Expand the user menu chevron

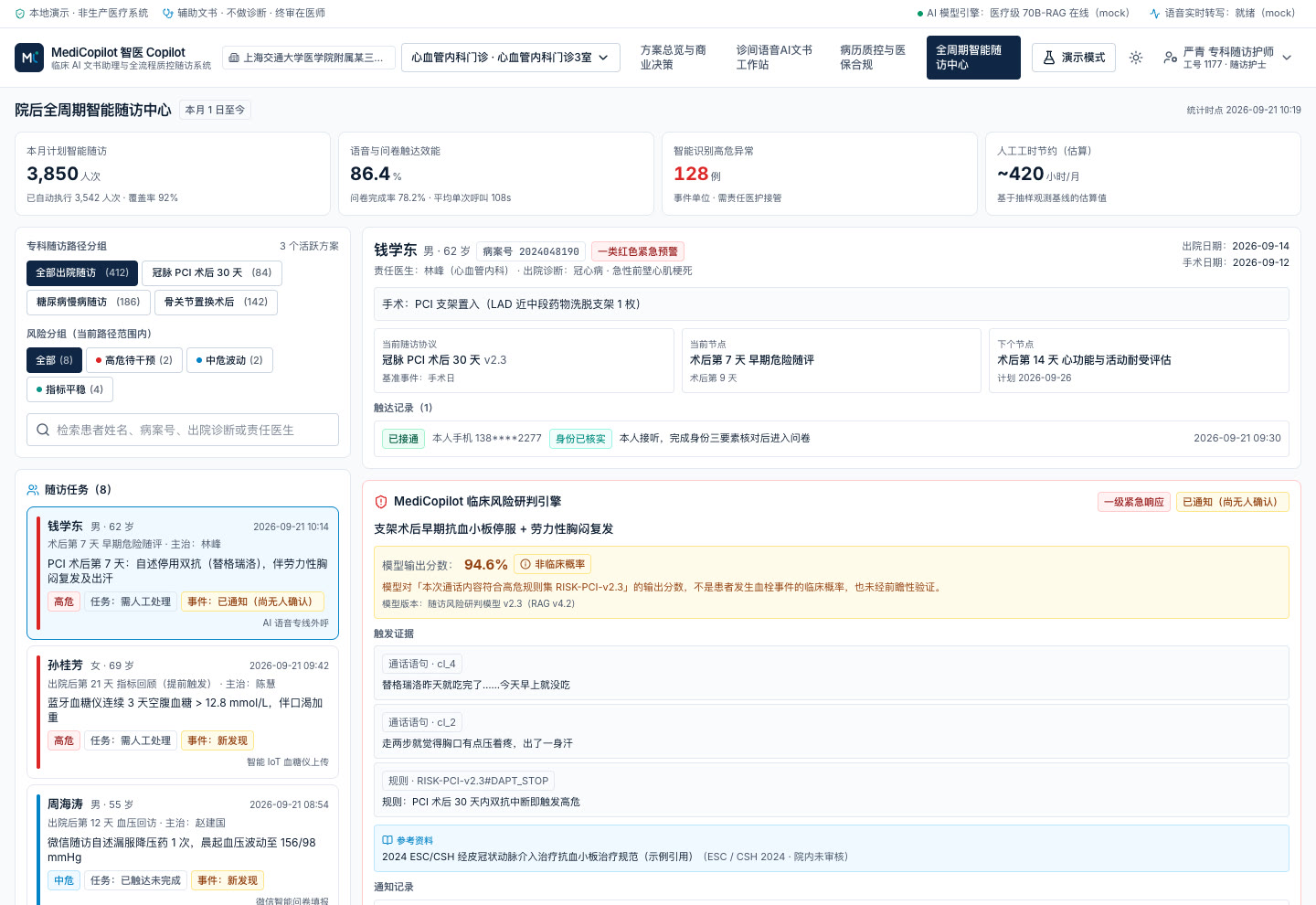point(1287,58)
